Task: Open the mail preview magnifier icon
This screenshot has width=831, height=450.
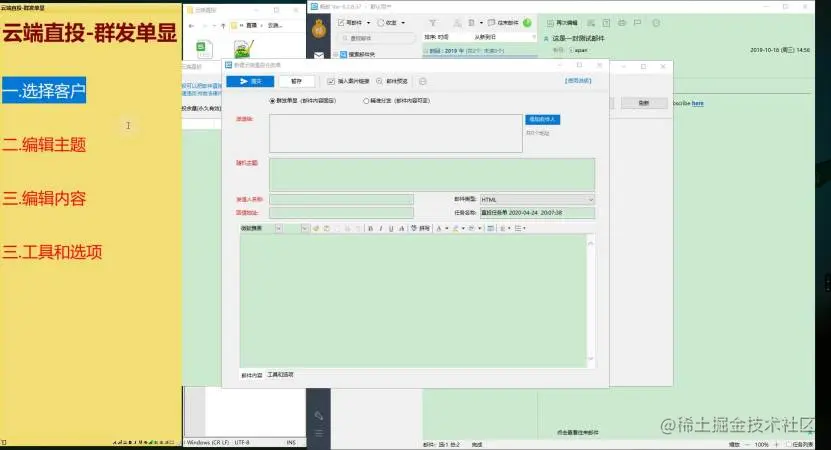Action: click(x=379, y=81)
